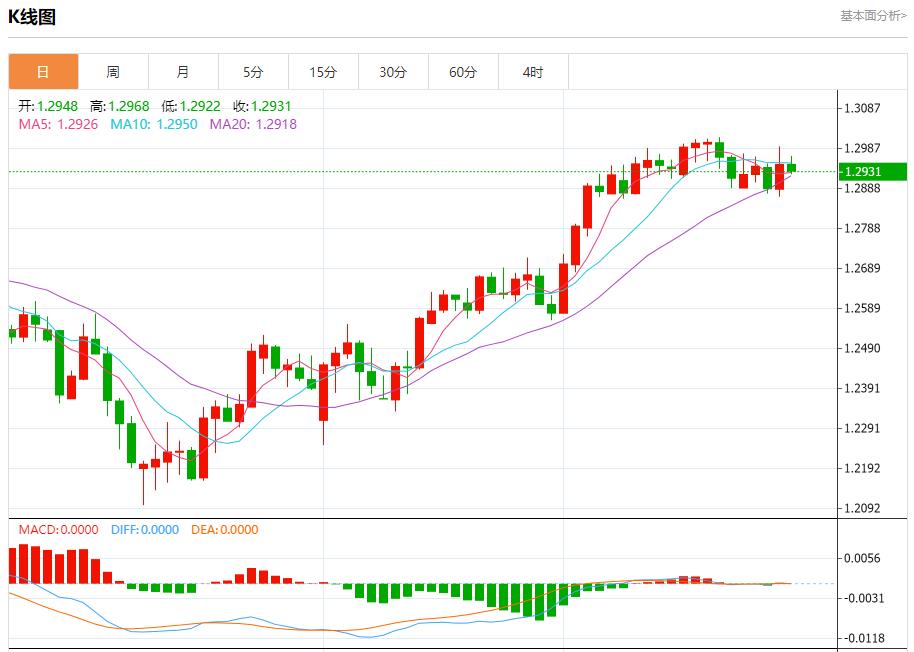This screenshot has width=914, height=652.
Task: Click the 高:1.2968 high price value
Action: pyautogui.click(x=119, y=106)
